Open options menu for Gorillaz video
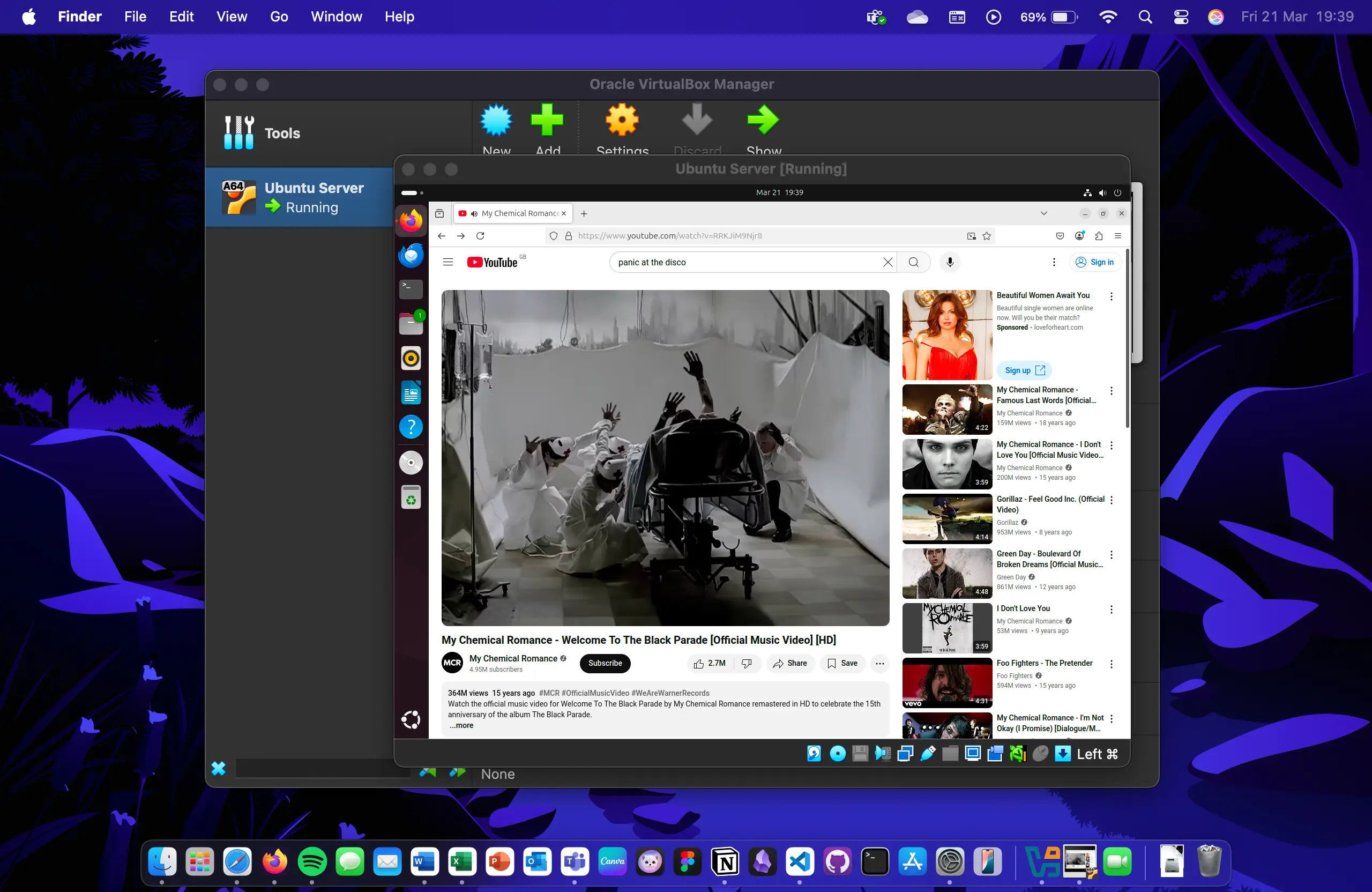This screenshot has width=1372, height=892. click(1111, 500)
